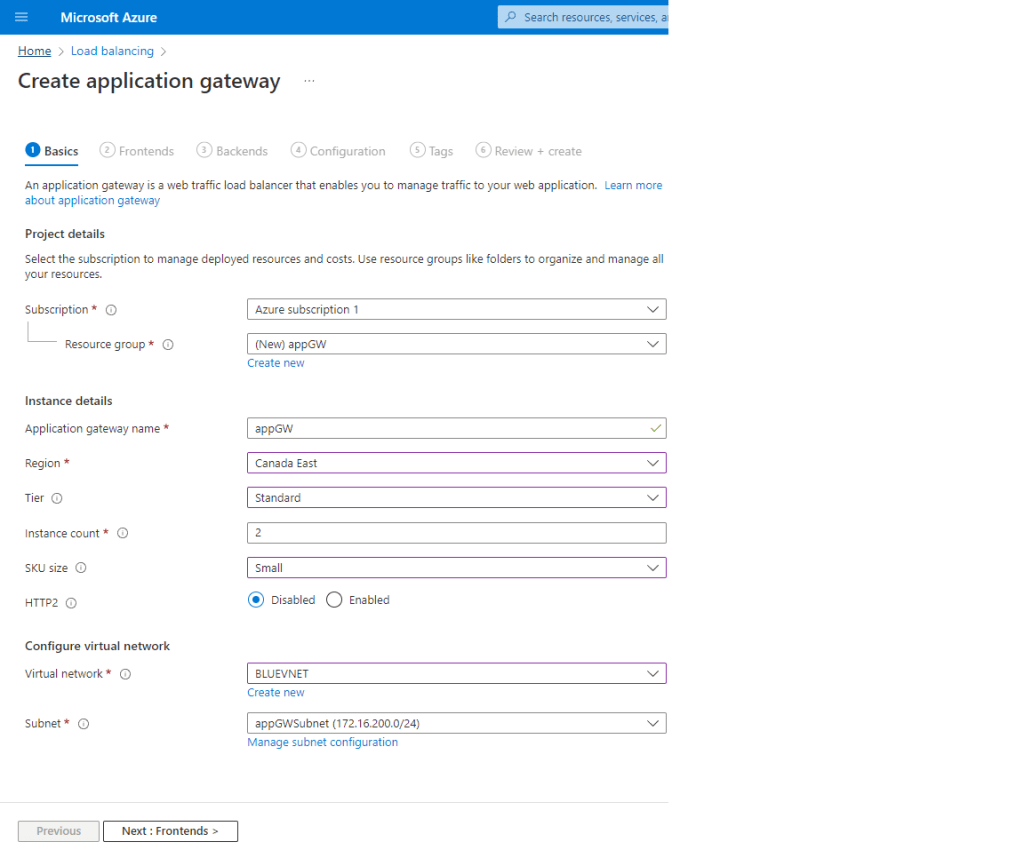Viewport: 1024px width, 858px height.
Task: Click the Tier info icon
Action: pyautogui.click(x=57, y=498)
